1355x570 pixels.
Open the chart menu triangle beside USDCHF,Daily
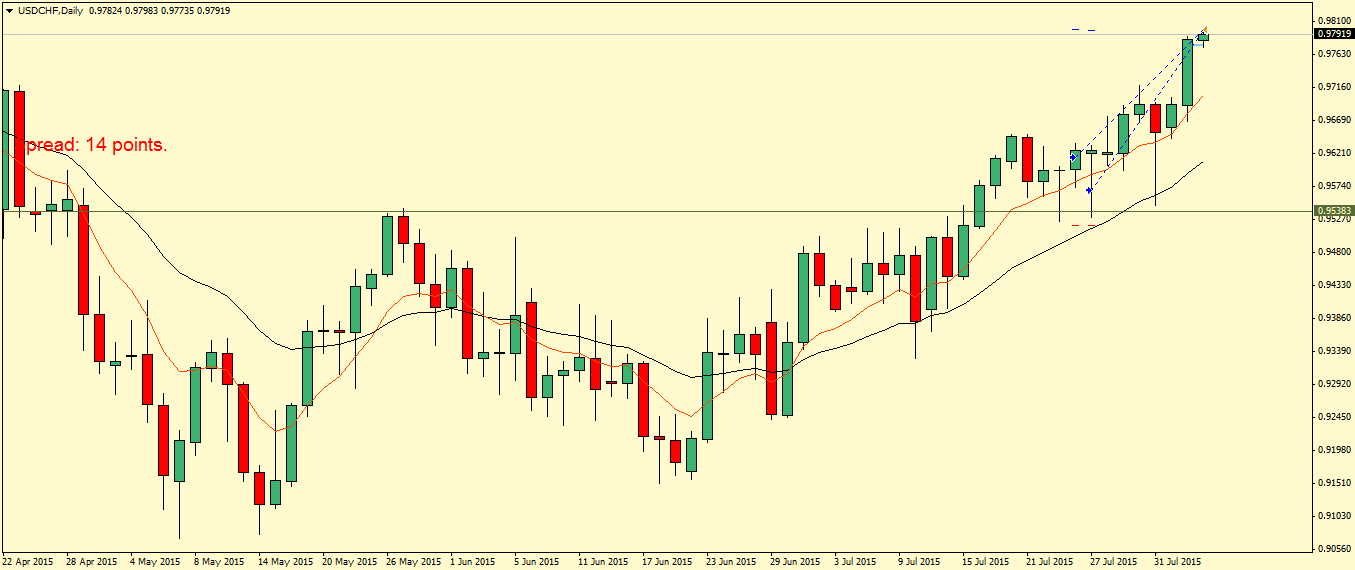pos(9,9)
